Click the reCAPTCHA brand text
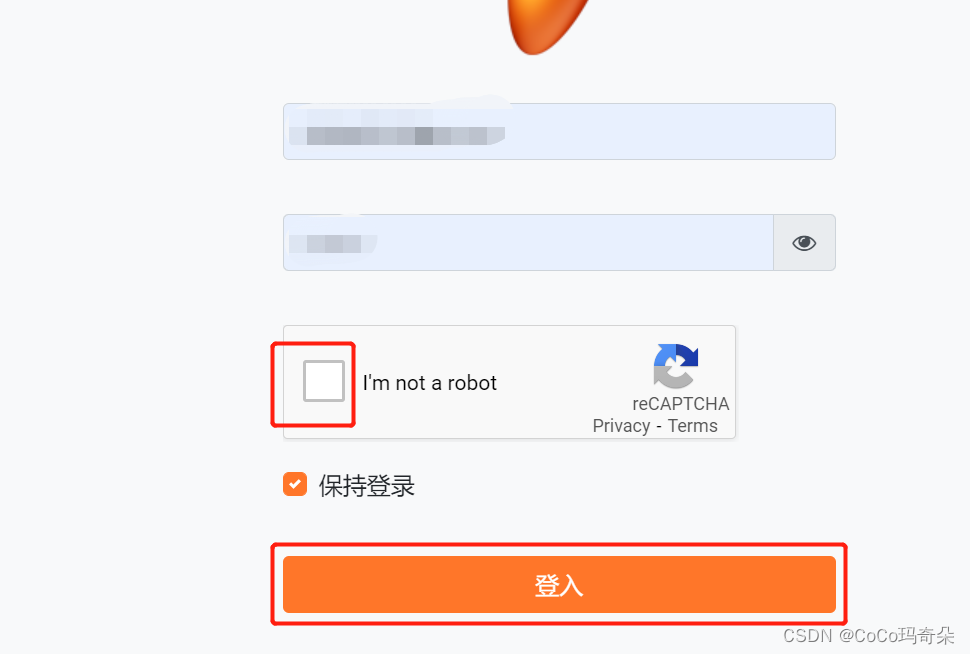Screen dimensions: 970x654 680,403
